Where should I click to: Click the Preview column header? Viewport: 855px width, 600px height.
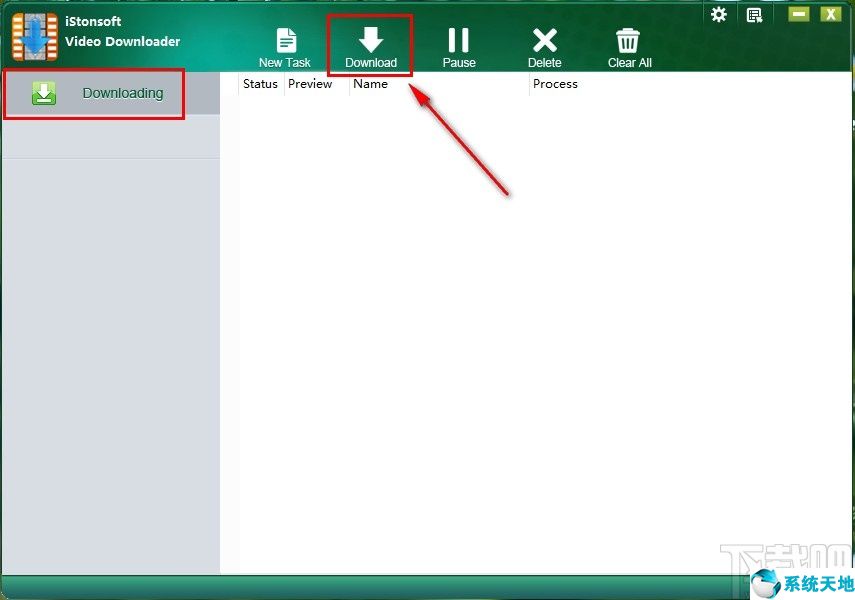click(310, 84)
